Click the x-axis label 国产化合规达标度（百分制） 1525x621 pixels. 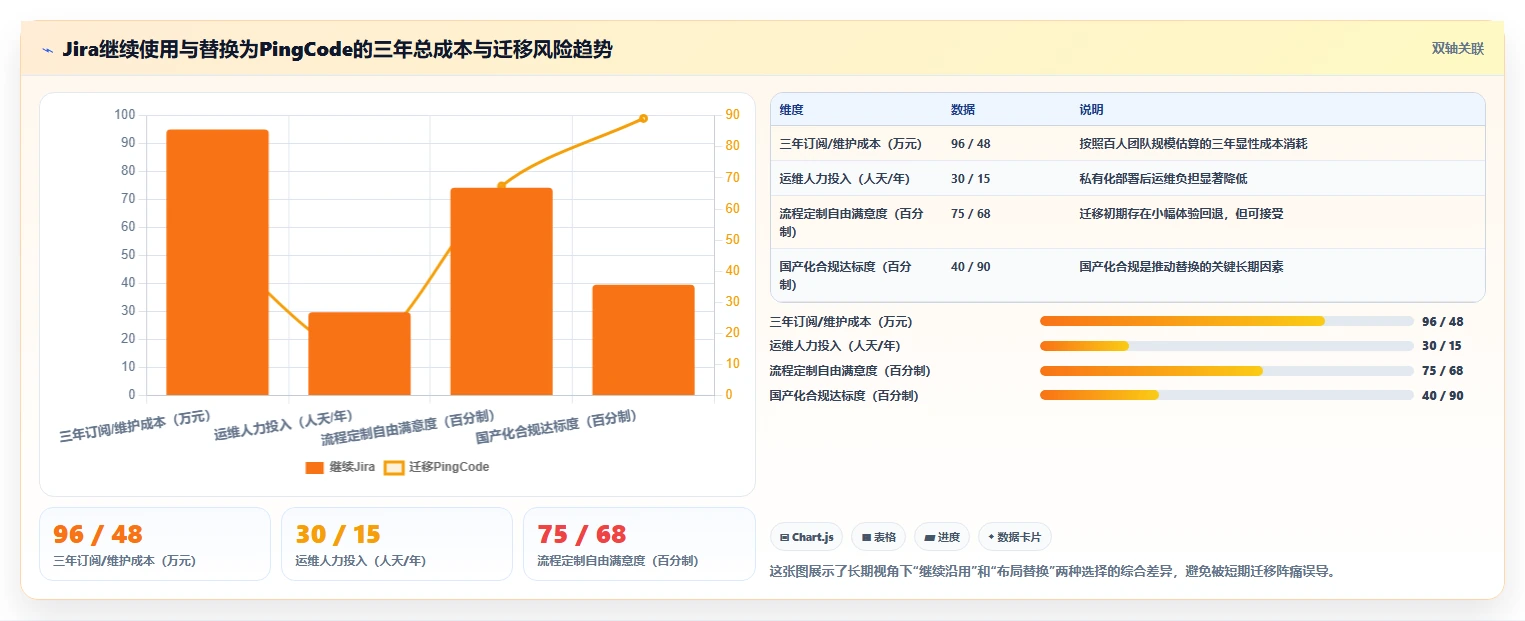[x=556, y=425]
